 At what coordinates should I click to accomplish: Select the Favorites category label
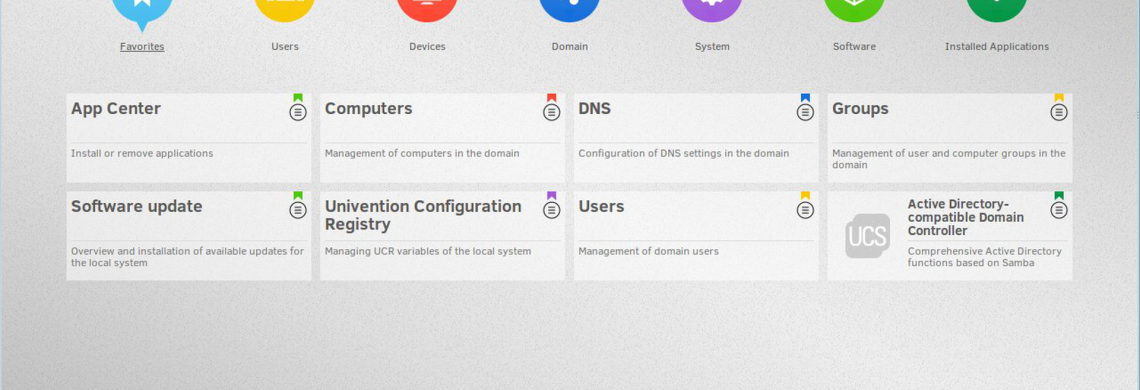click(142, 47)
